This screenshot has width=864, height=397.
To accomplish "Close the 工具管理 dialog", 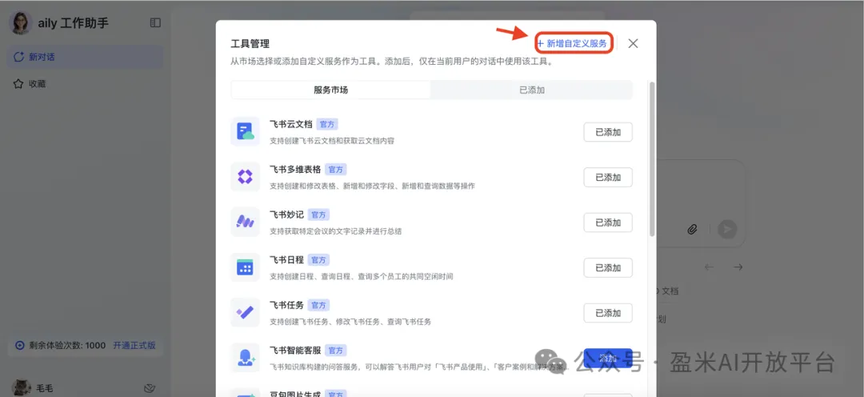I will pos(633,44).
